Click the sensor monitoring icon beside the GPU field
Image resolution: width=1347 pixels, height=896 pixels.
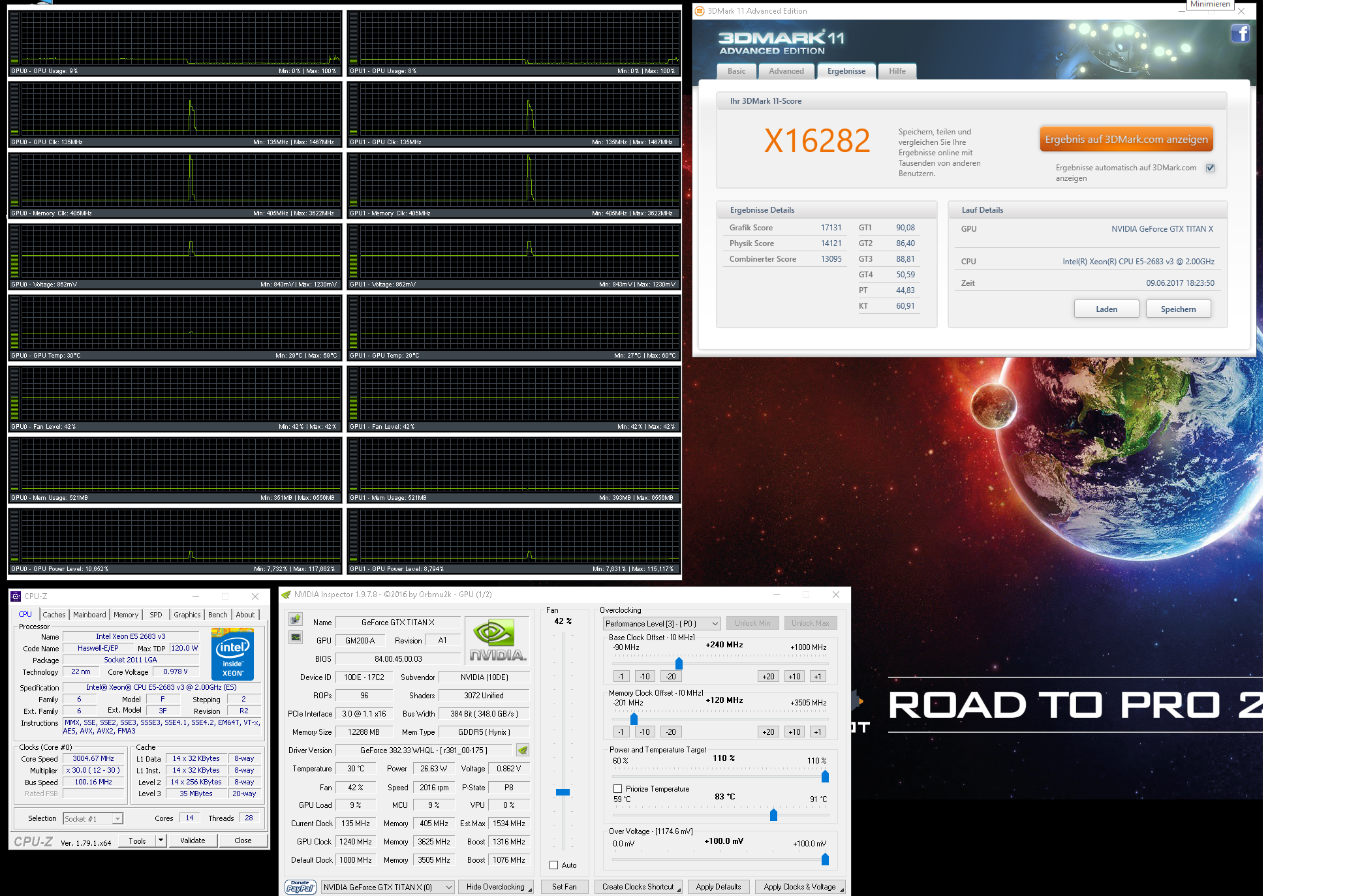click(296, 637)
